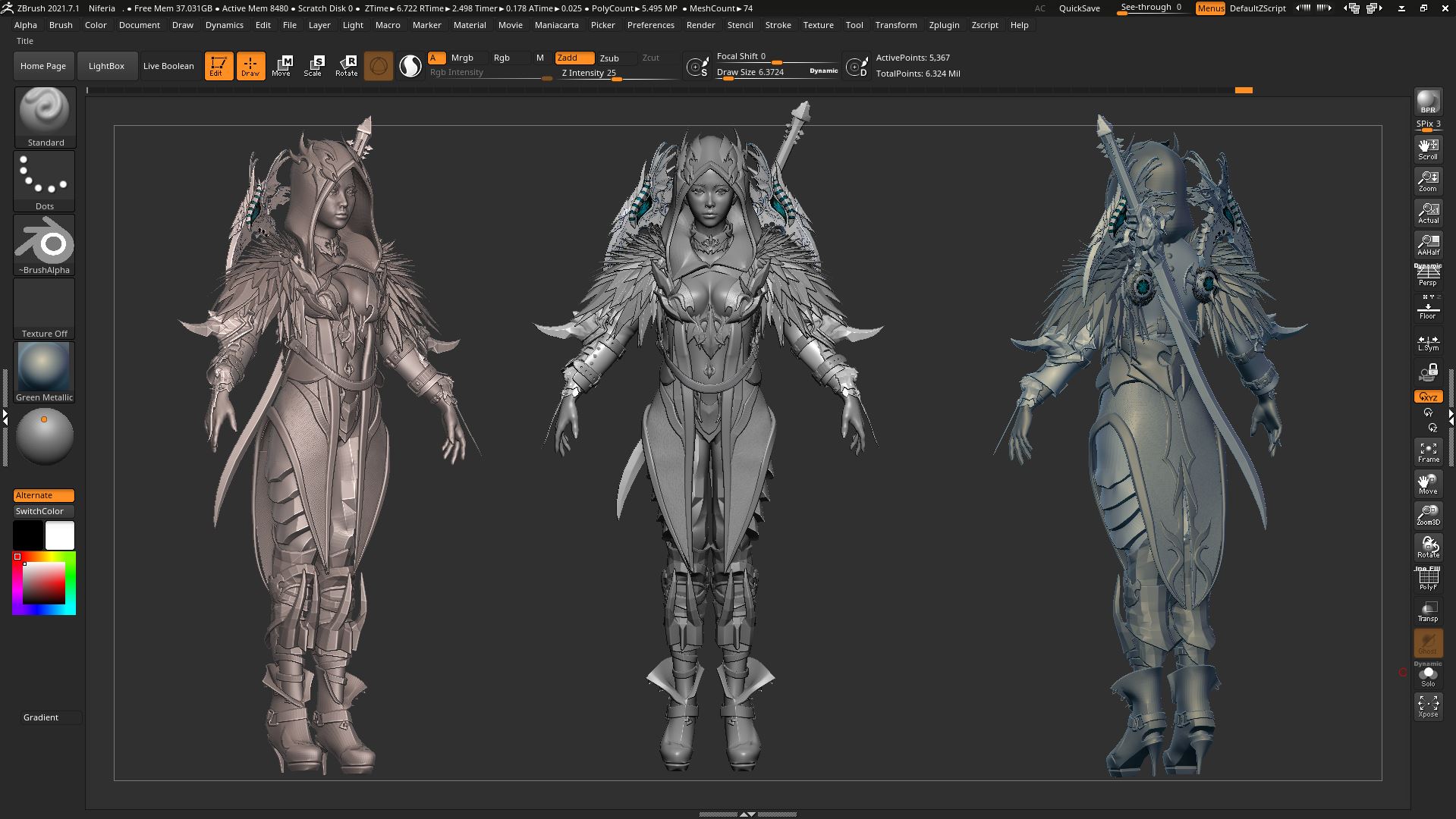1456x819 pixels.
Task: Click the dynamic draw size D icon
Action: pos(857,67)
